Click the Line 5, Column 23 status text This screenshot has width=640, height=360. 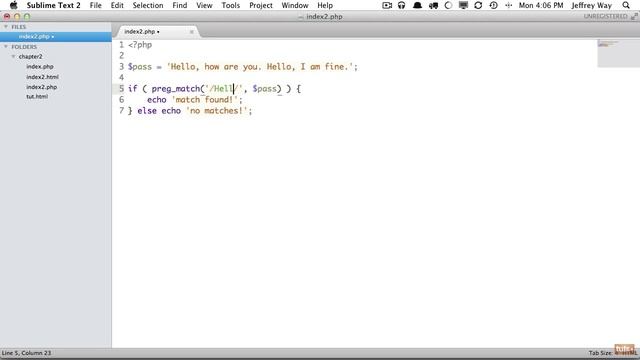[27, 353]
